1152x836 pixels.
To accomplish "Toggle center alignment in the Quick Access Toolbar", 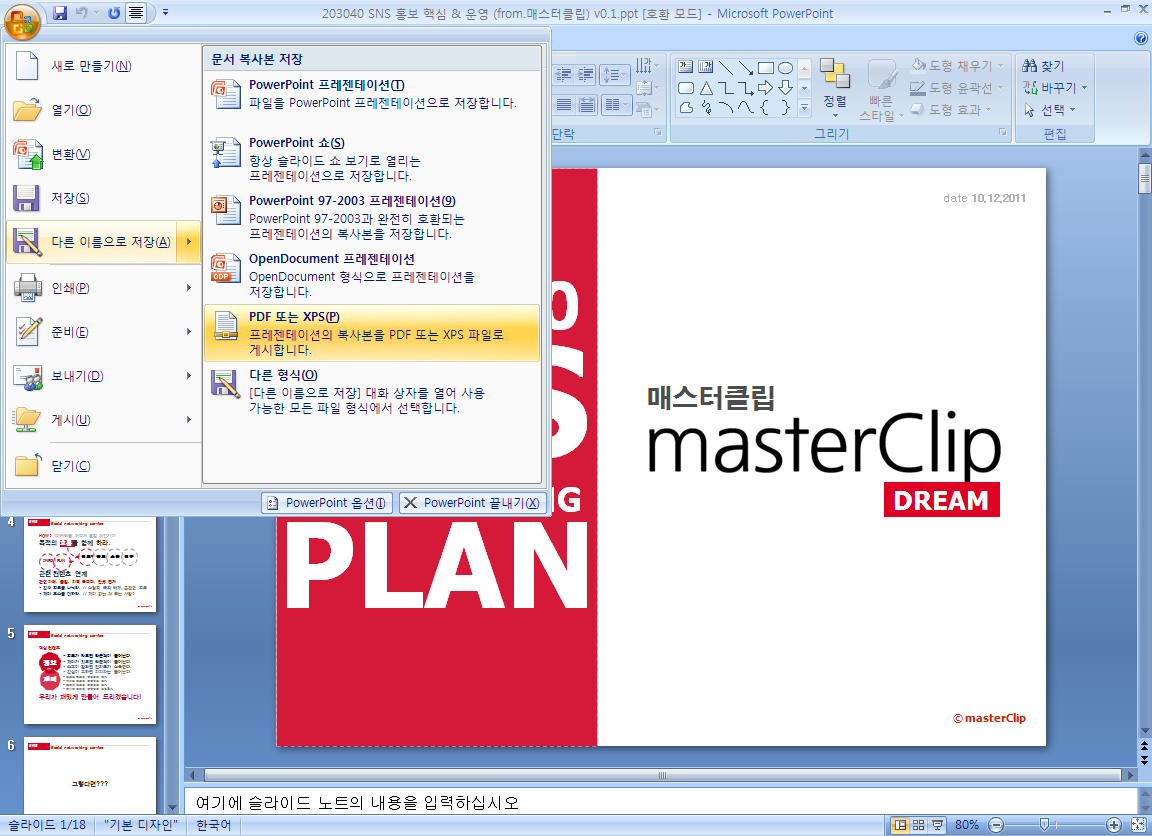I will (x=136, y=13).
